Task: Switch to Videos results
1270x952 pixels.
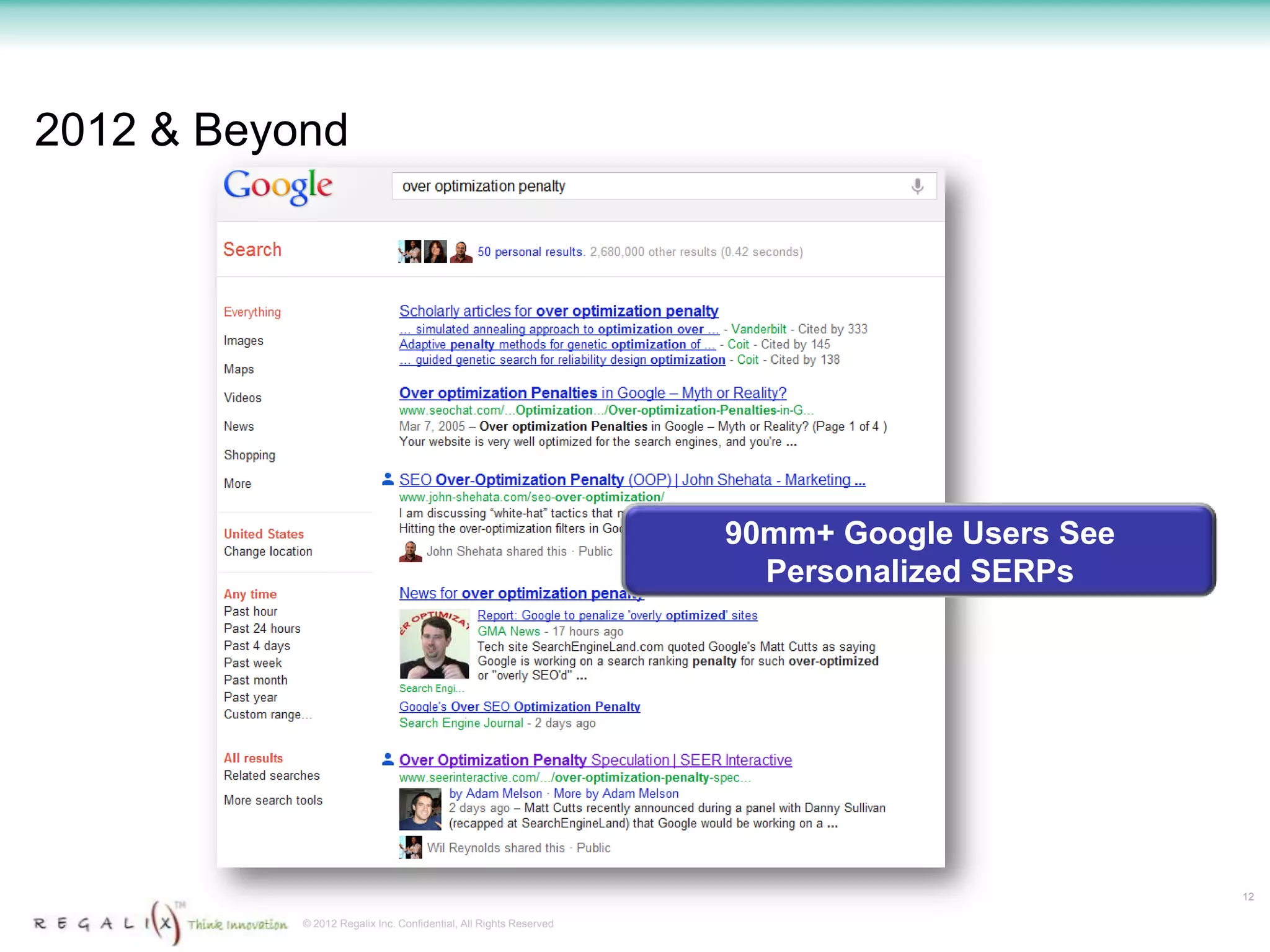Action: coord(242,398)
